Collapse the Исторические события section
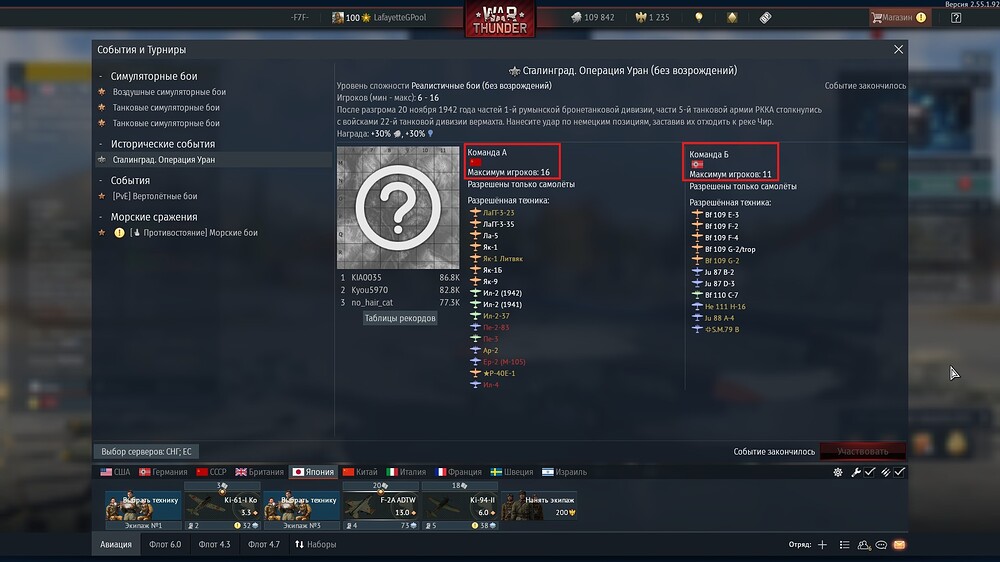Screen dimensions: 1000x562 tap(100, 144)
